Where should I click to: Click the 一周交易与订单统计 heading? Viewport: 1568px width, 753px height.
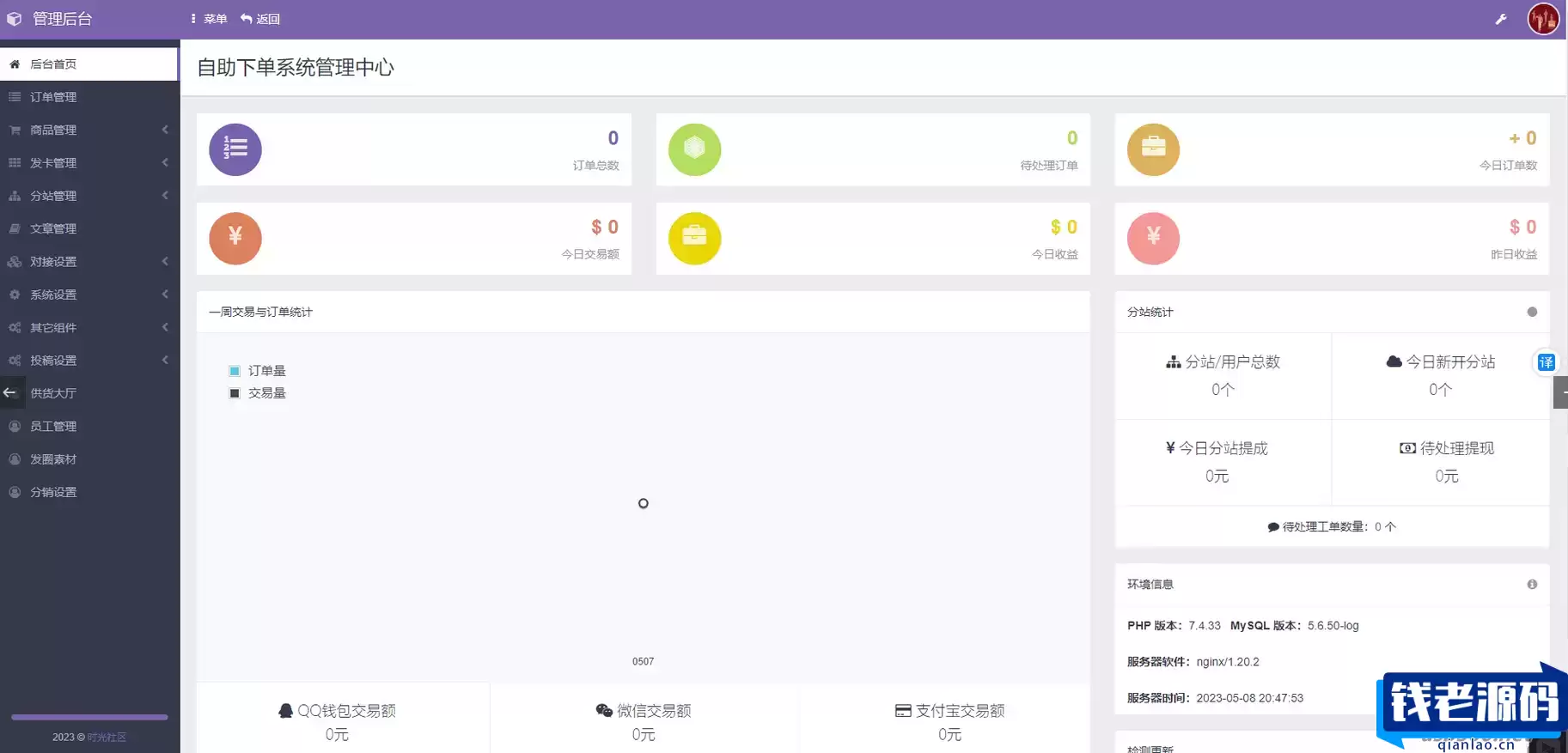tap(260, 312)
